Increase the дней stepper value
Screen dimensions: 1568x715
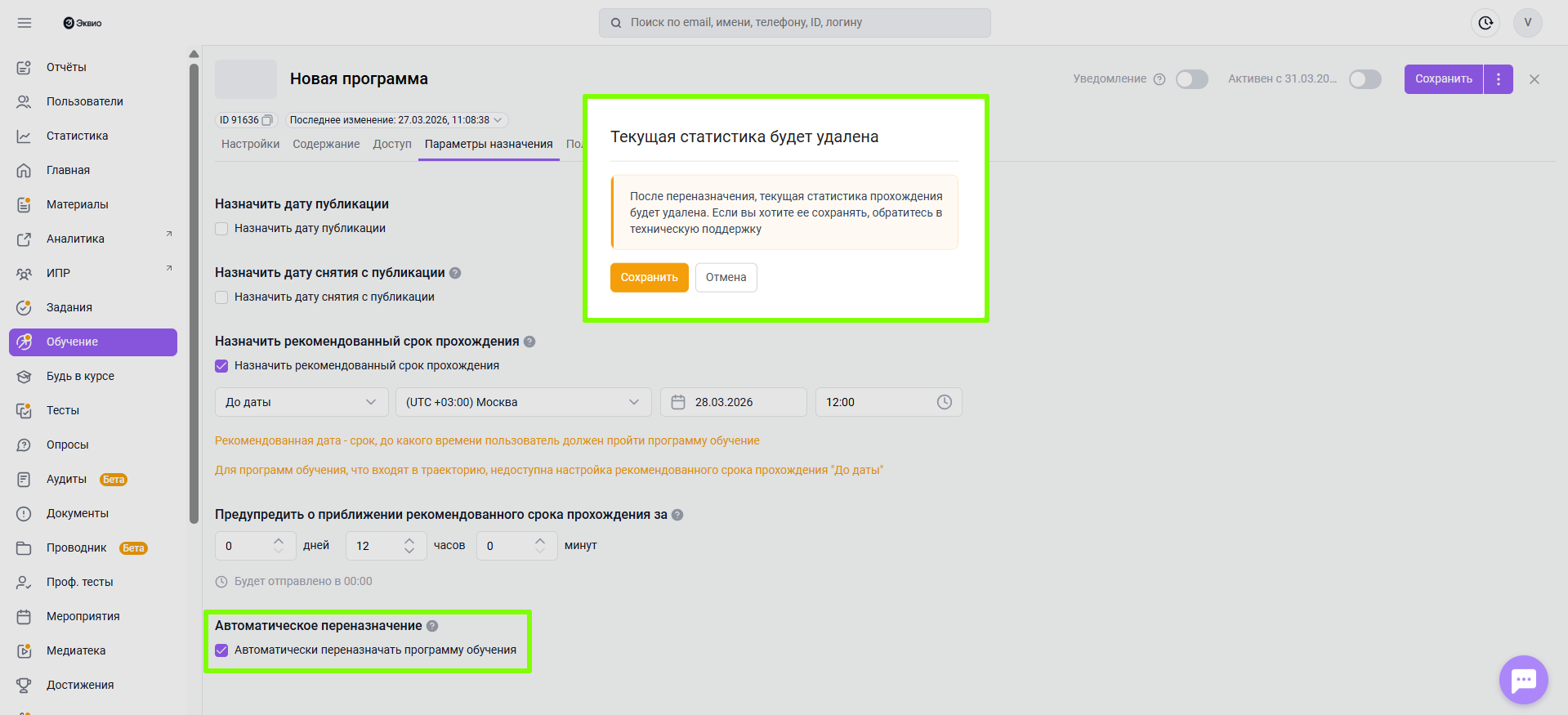[x=279, y=540]
